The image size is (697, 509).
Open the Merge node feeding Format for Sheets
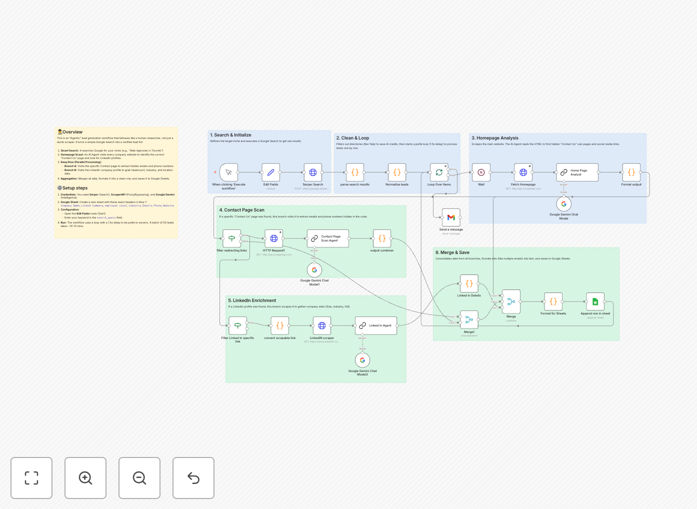coord(511,302)
